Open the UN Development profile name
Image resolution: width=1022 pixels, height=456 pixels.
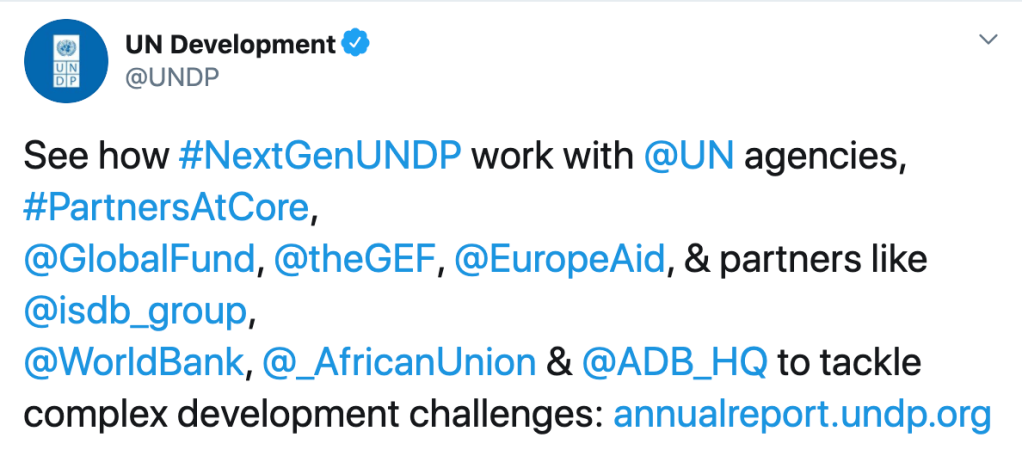(230, 44)
